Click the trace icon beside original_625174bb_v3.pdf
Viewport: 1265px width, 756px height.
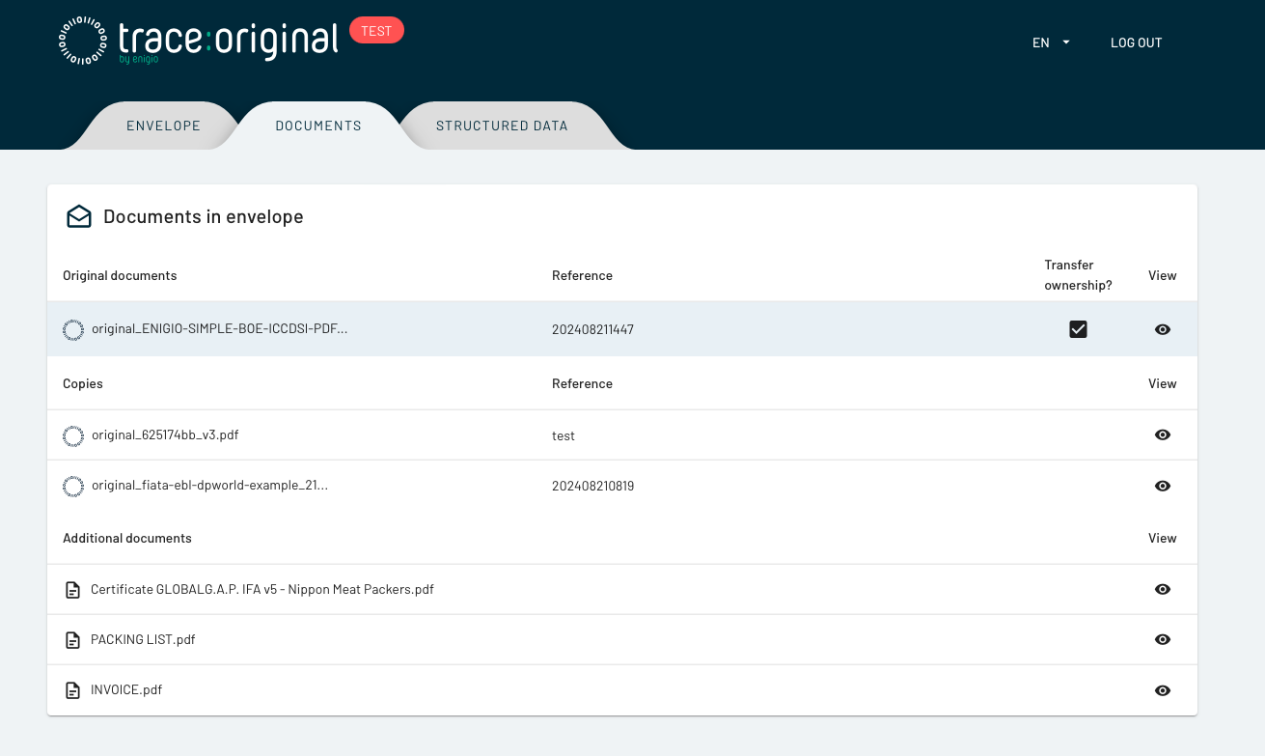73,435
